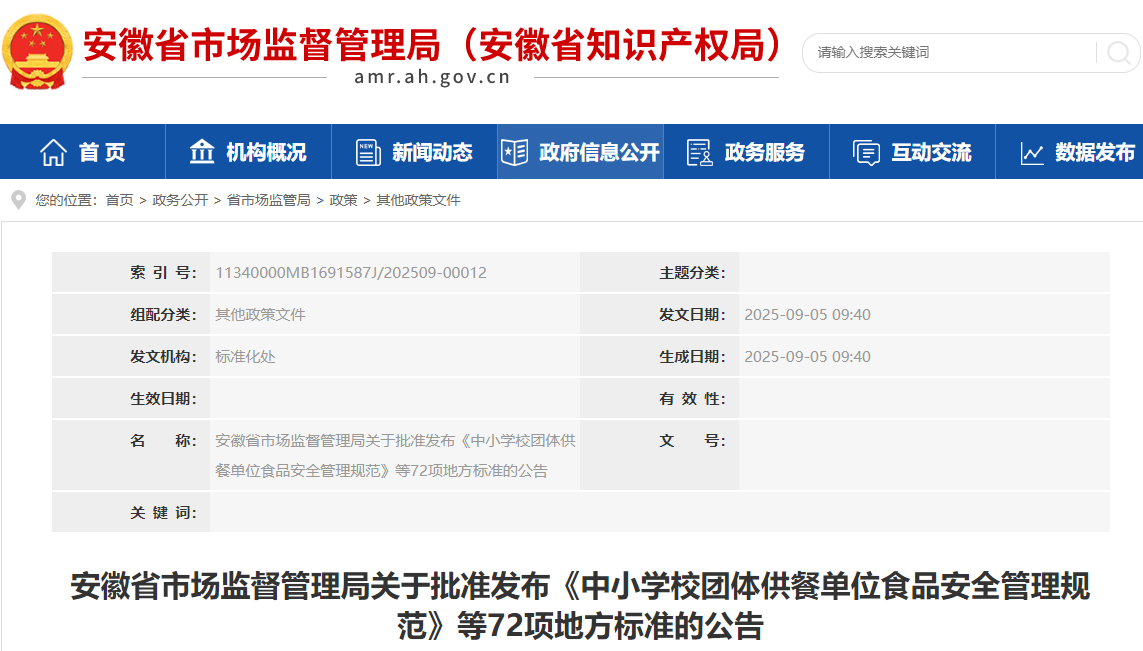The image size is (1143, 651).
Task: Open the 首页 navigation tab
Action: coord(83,152)
